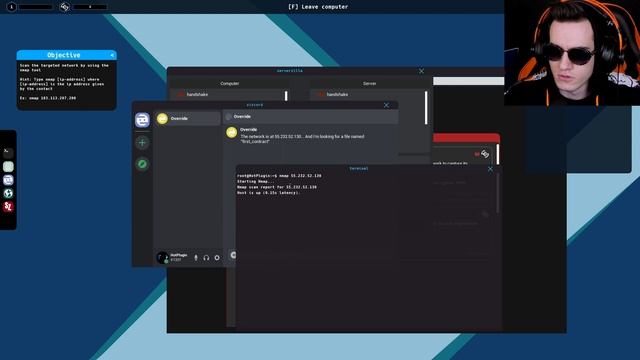Click [F] Leave computer at the top
This screenshot has width=640, height=360.
[318, 7]
